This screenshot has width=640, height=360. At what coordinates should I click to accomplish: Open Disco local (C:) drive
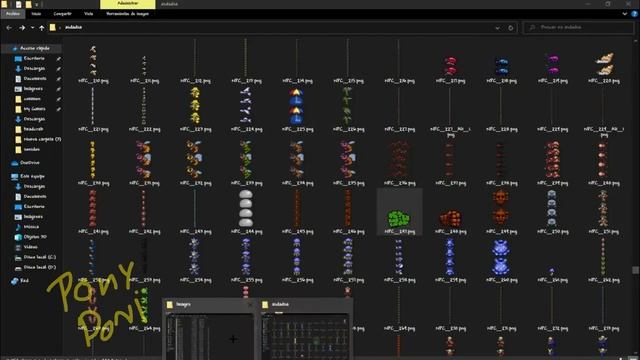click(40, 257)
